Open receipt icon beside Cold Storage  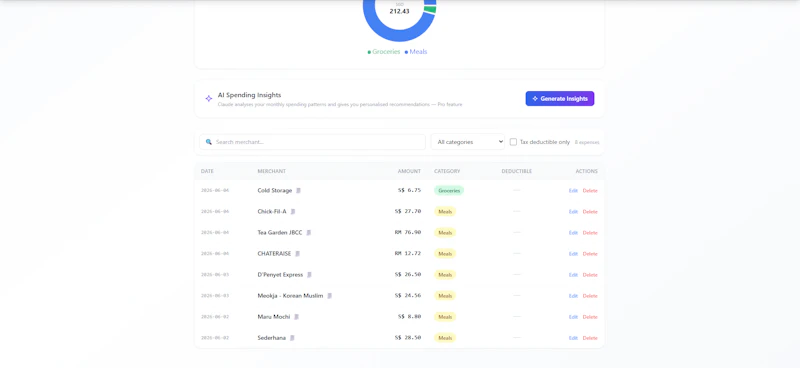(x=298, y=190)
